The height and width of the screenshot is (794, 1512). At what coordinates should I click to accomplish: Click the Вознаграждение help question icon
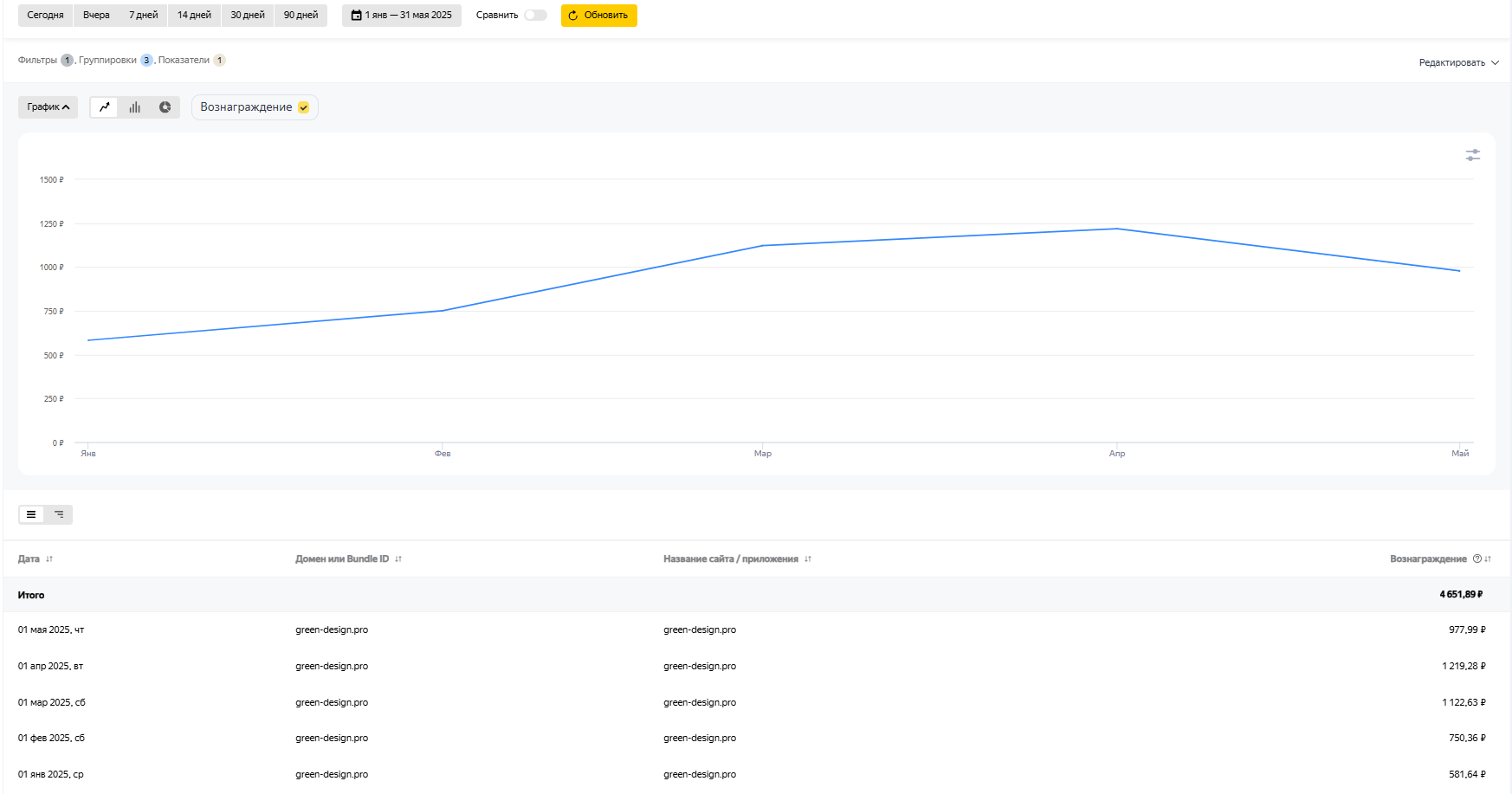coord(1476,559)
